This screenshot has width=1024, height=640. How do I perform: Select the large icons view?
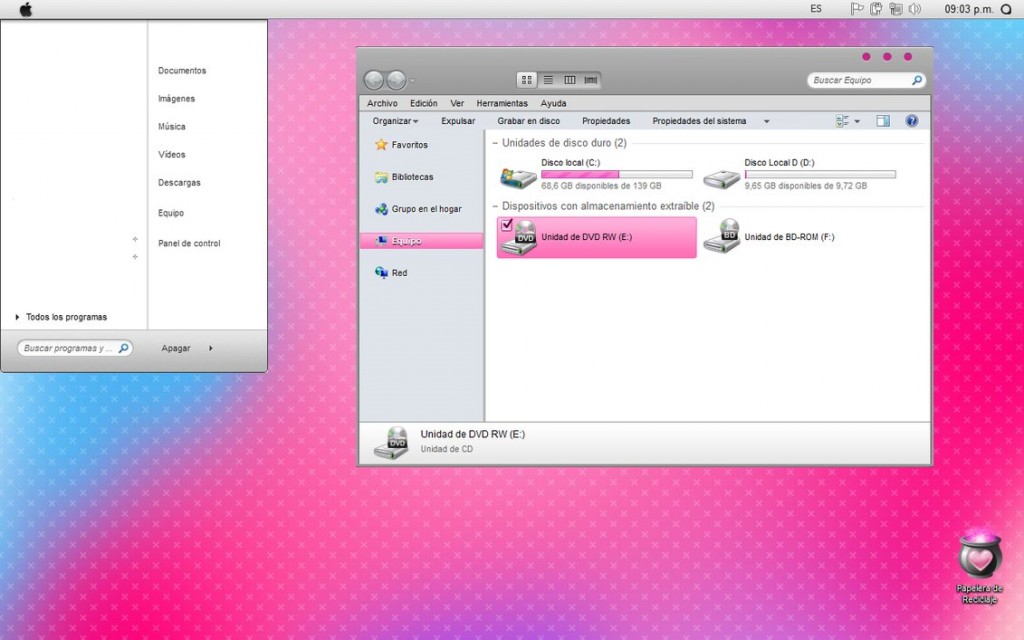[526, 79]
